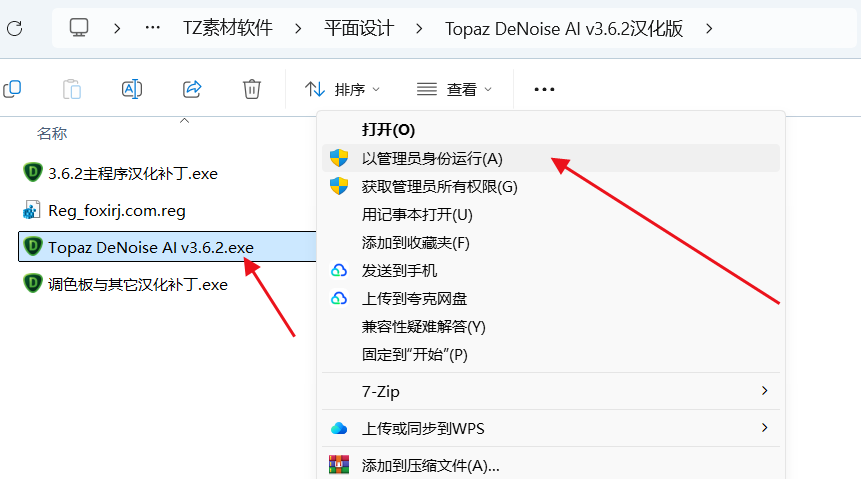
Task: Expand chevron after TZ素材软件 breadcrumb
Action: tap(298, 28)
